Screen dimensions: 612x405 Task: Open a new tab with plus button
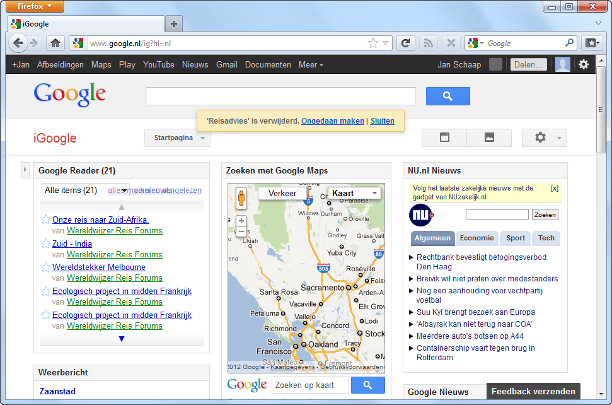pyautogui.click(x=174, y=24)
